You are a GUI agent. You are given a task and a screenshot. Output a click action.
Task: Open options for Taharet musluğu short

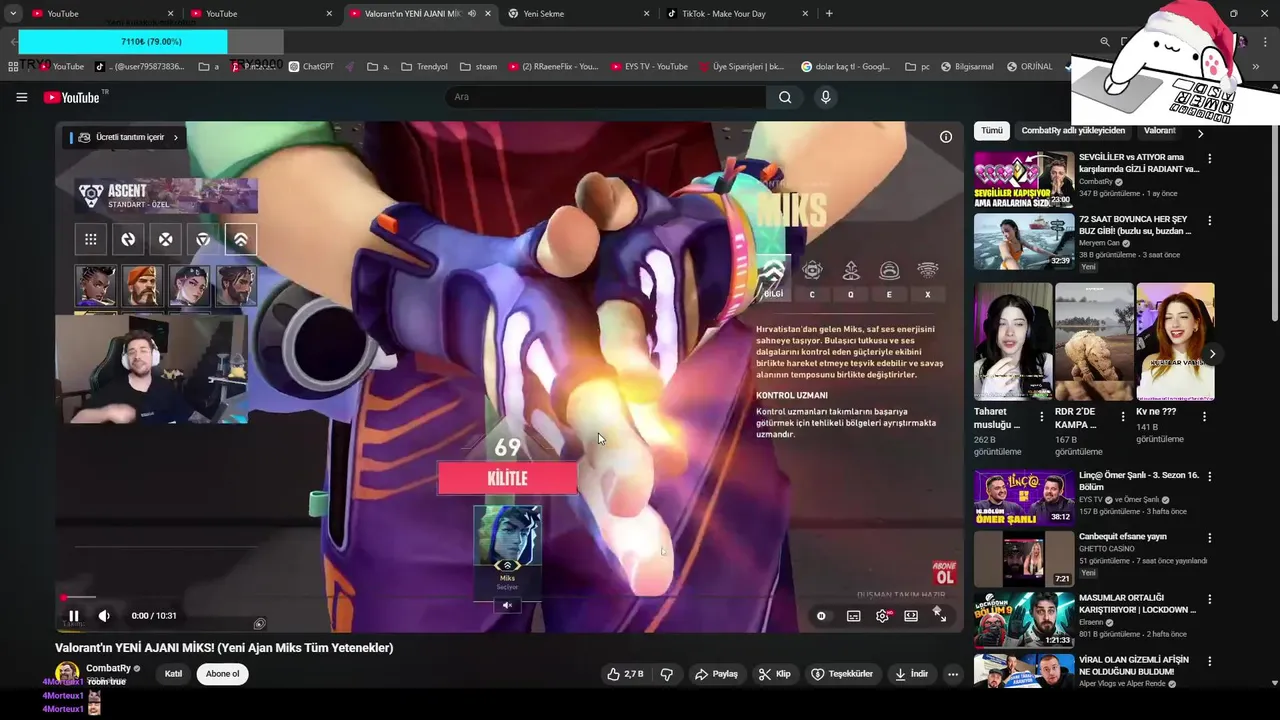(x=1042, y=417)
